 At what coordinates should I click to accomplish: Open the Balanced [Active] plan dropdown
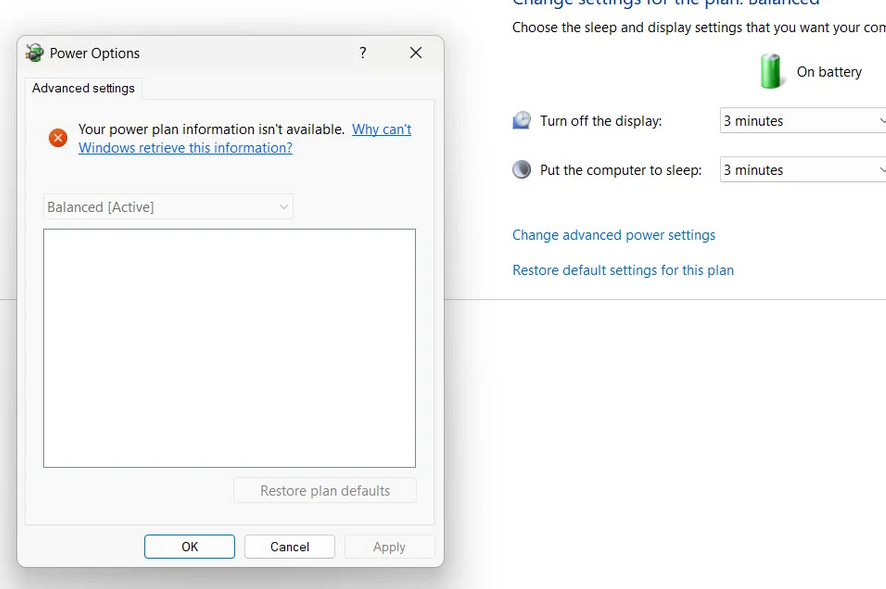click(x=168, y=207)
